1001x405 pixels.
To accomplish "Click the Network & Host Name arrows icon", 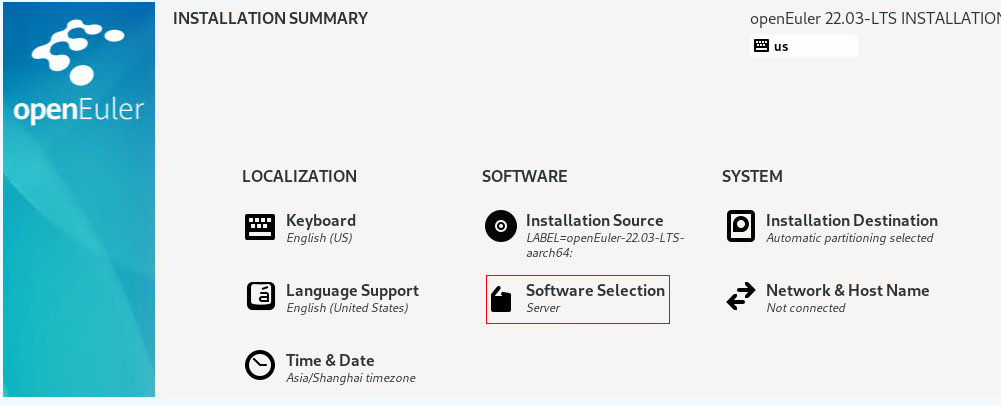I will tap(740, 297).
